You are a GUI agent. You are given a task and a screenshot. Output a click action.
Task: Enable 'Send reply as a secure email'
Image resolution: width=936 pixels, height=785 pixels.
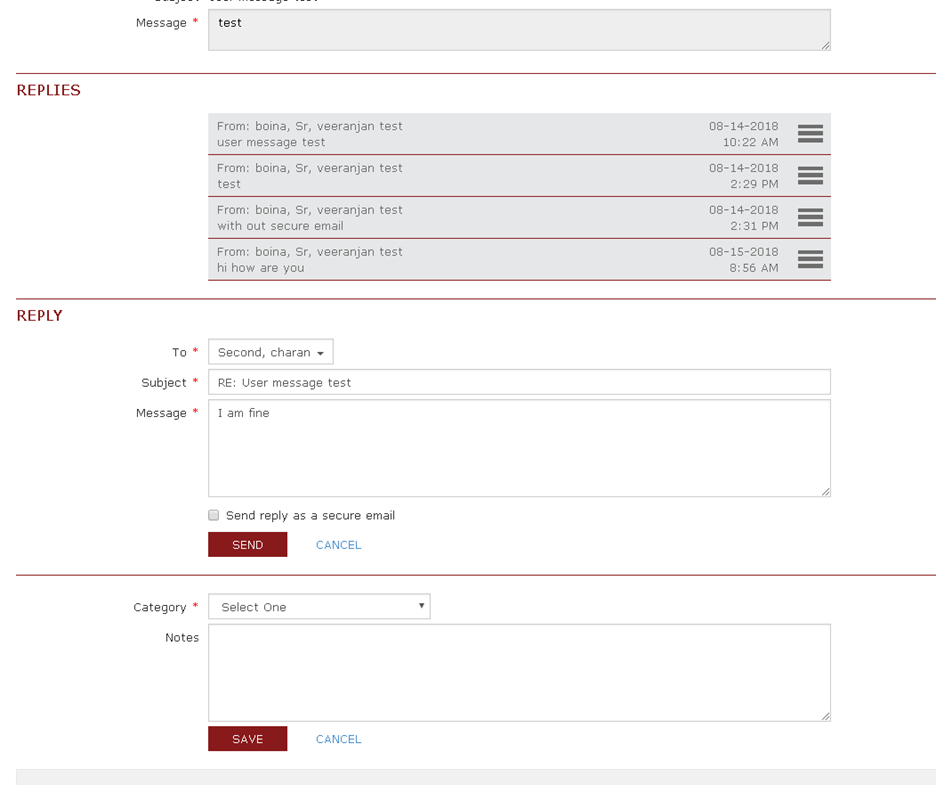coord(213,516)
